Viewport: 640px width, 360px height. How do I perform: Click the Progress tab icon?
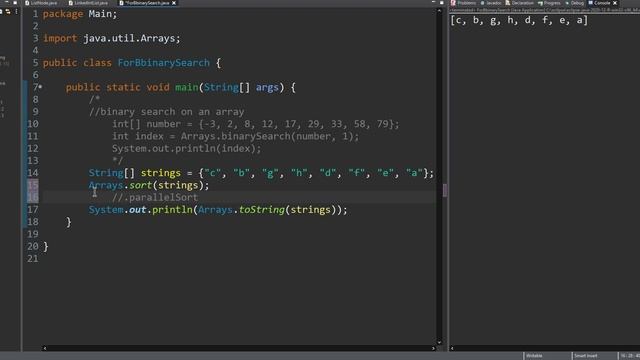[x=540, y=3]
